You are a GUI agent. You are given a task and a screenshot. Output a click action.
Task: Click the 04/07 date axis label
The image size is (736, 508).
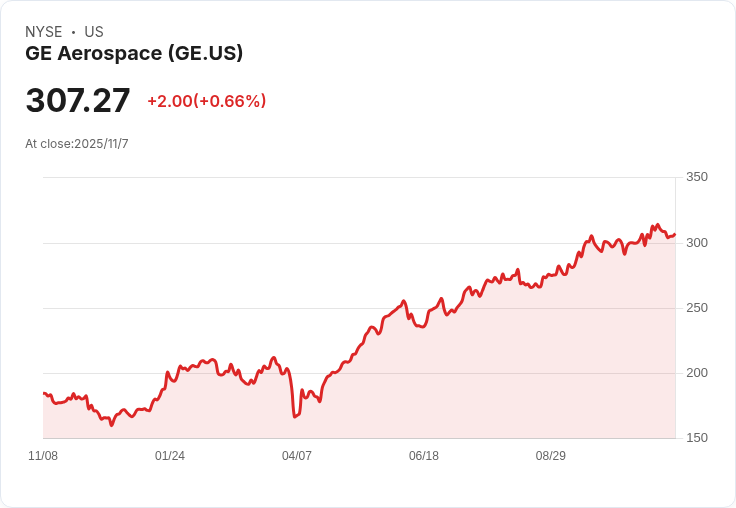point(297,456)
